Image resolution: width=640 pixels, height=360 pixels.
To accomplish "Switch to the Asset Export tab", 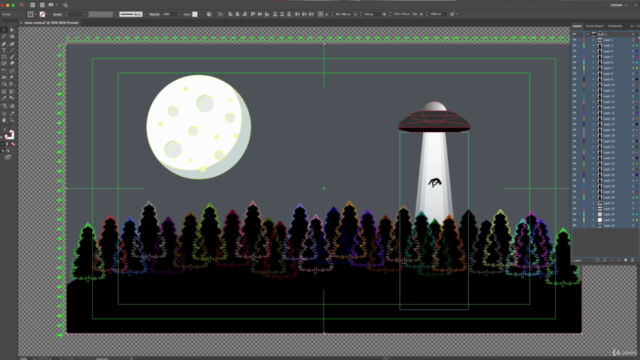I will point(595,26).
